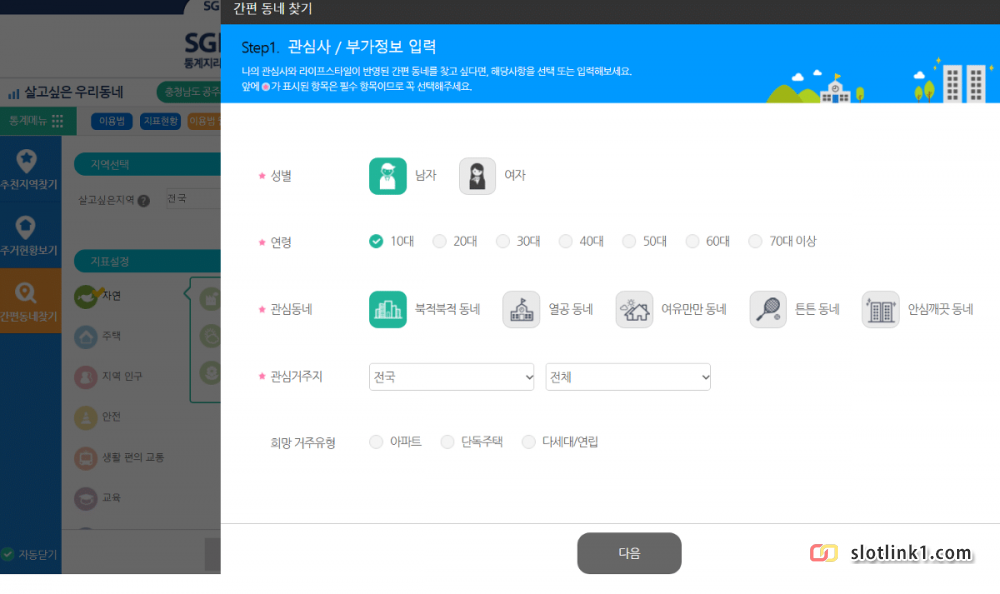Screen dimensions: 1000x594
Task: Open the 전체 district dropdown
Action: click(x=628, y=377)
